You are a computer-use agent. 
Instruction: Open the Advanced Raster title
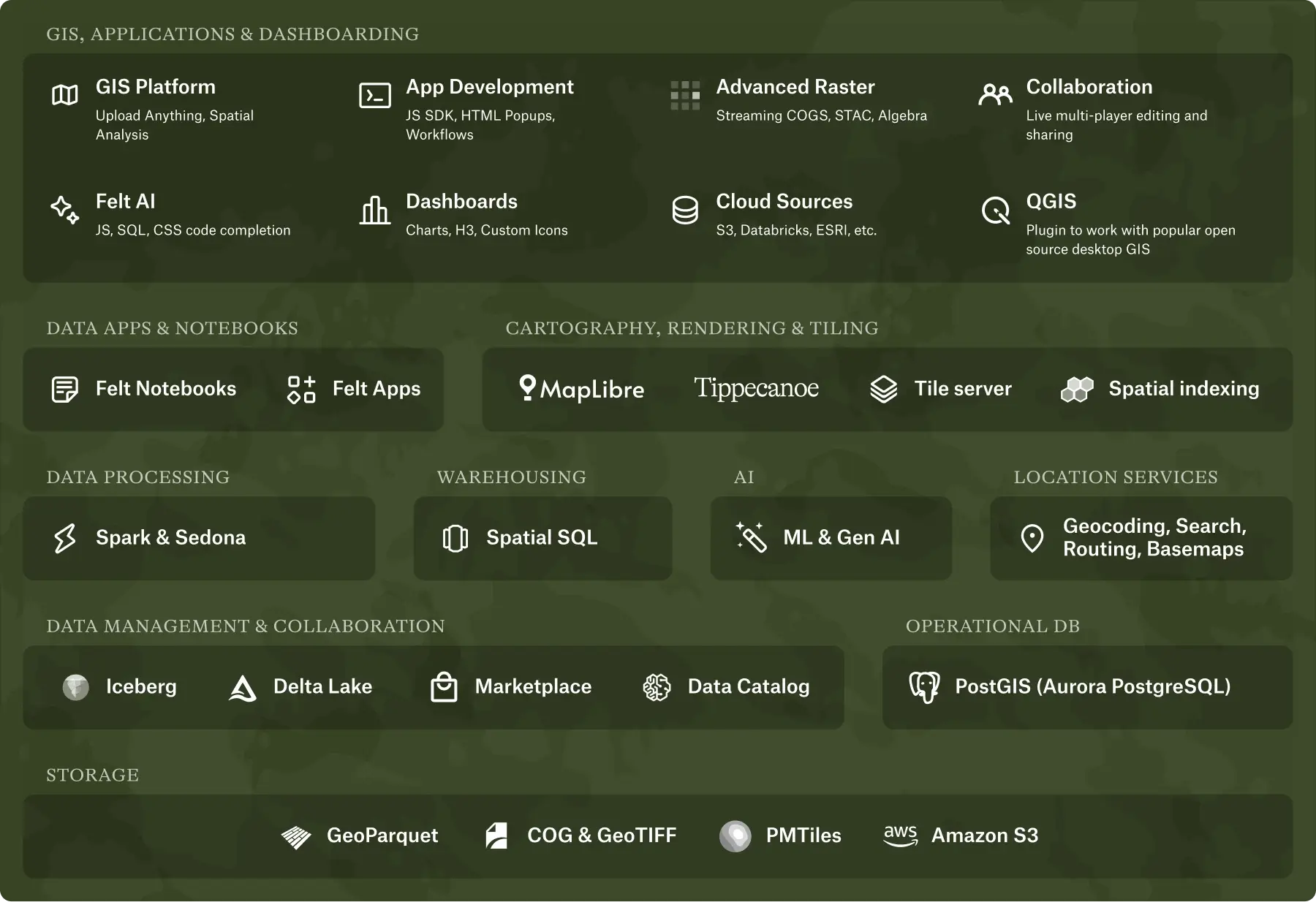(795, 87)
